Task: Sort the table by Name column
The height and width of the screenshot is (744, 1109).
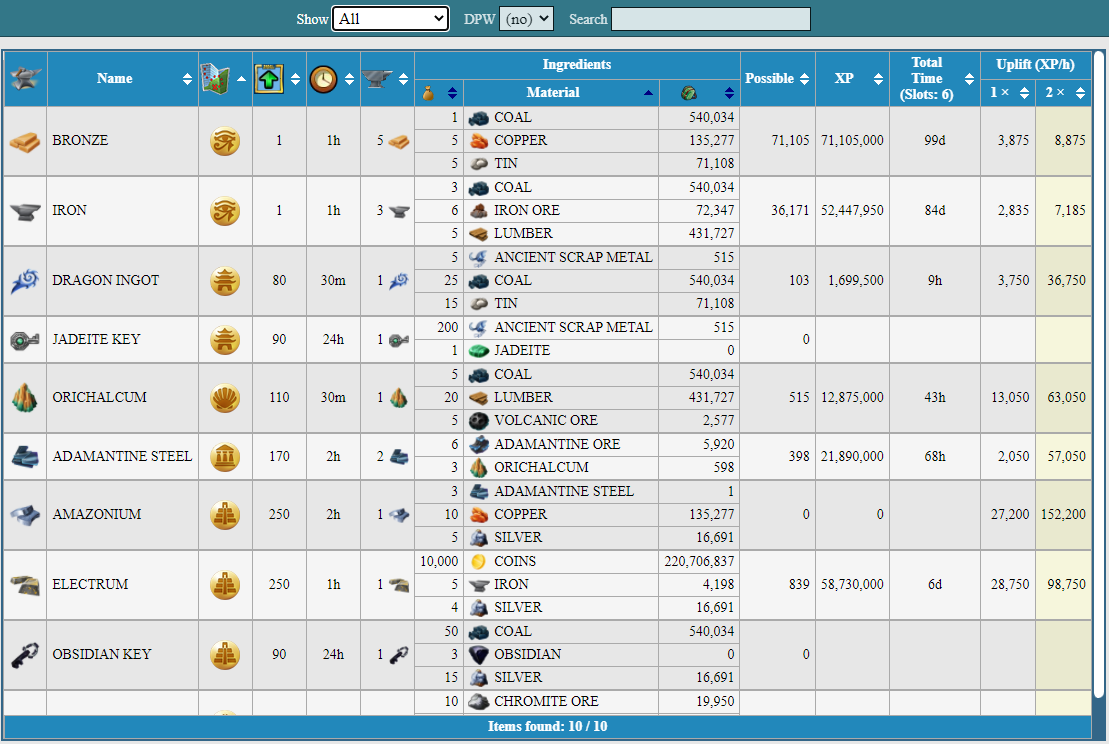Action: [122, 79]
